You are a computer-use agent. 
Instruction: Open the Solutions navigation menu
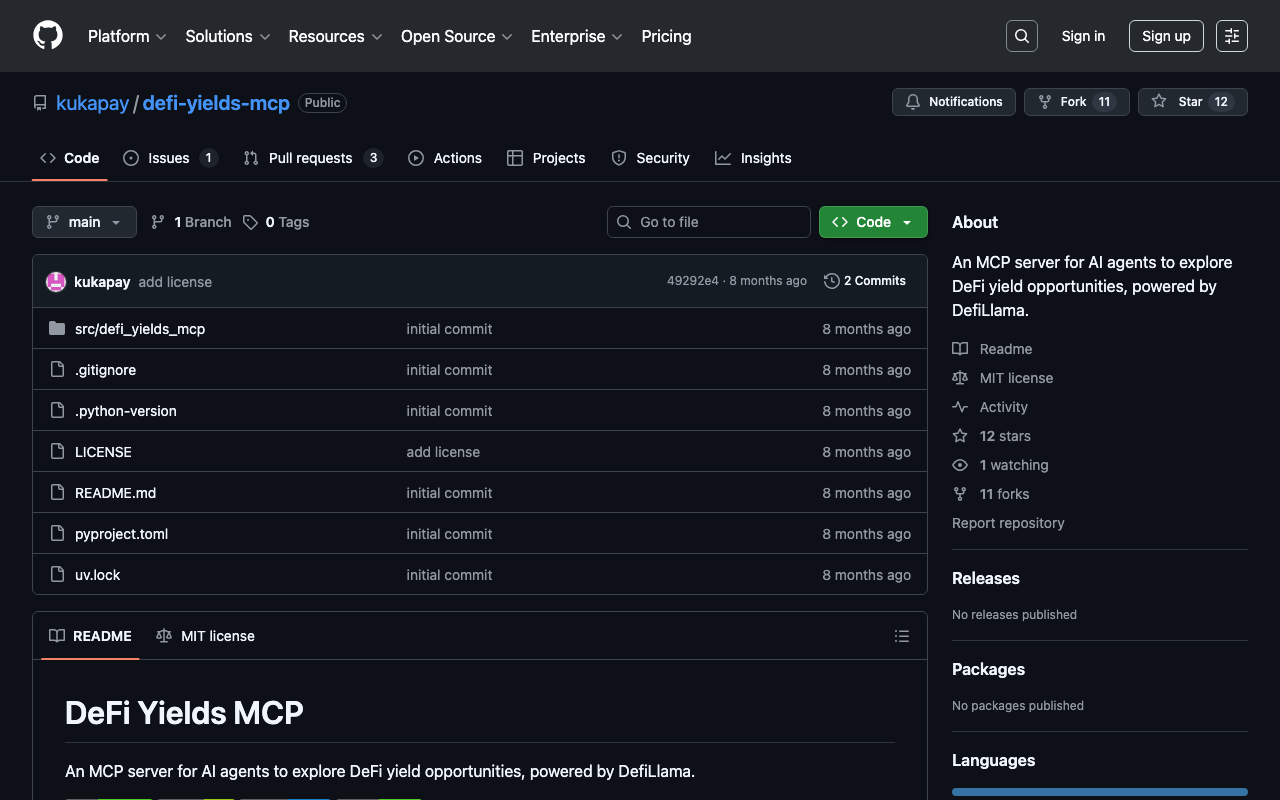click(x=227, y=36)
